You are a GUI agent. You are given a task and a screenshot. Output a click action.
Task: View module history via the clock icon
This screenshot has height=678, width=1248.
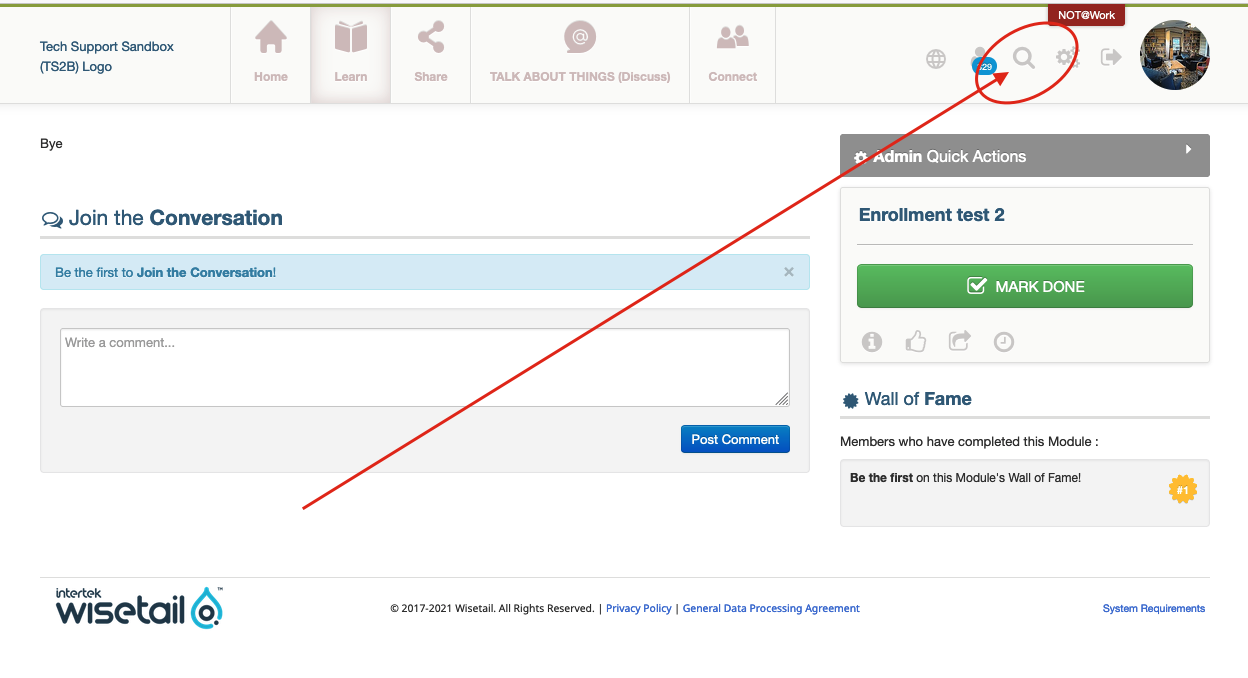(x=1003, y=341)
